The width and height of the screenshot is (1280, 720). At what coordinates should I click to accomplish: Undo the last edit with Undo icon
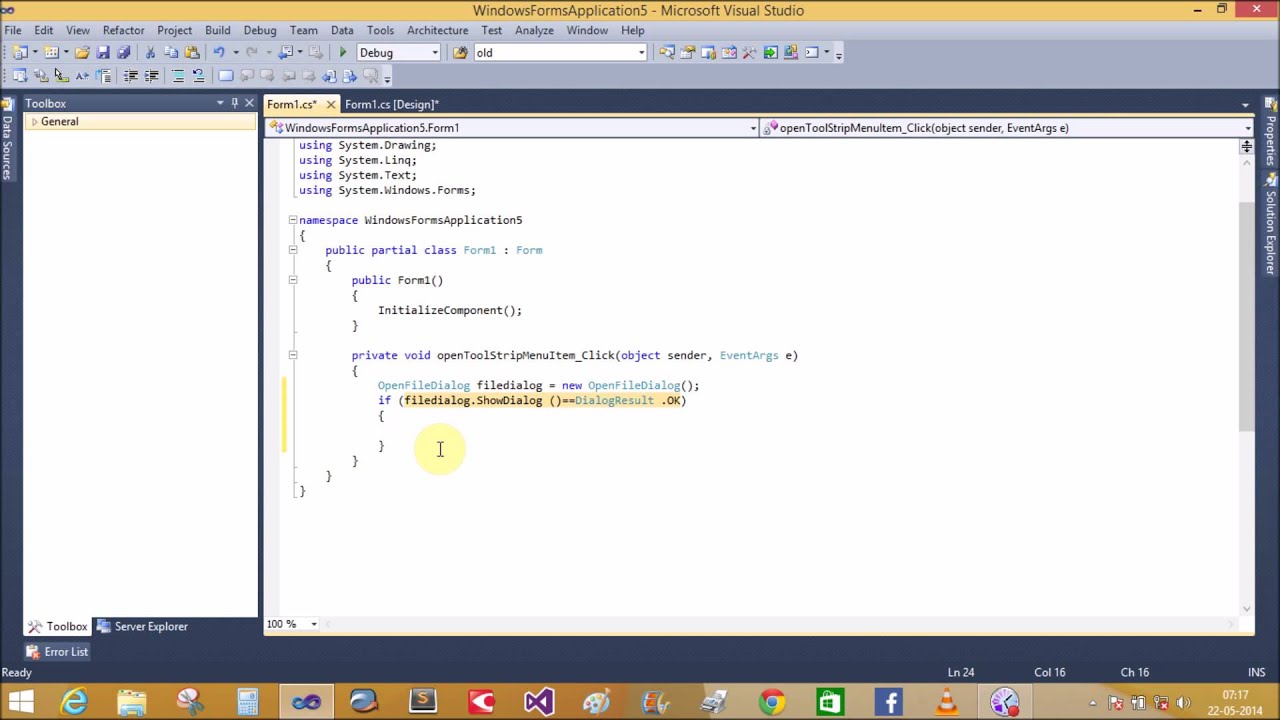point(218,52)
